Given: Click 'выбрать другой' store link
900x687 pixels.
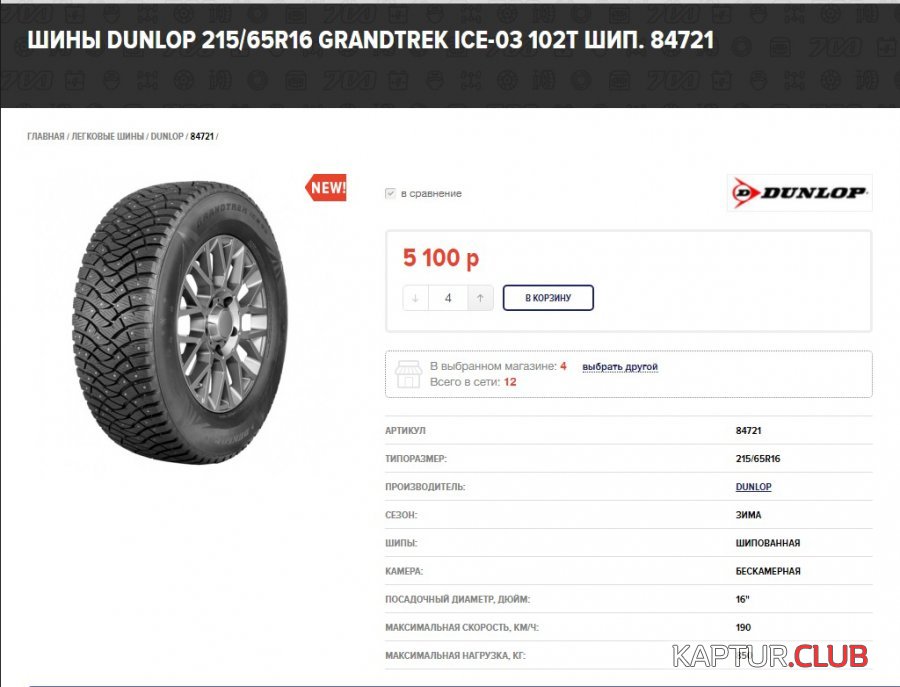Looking at the screenshot, I should 620,367.
